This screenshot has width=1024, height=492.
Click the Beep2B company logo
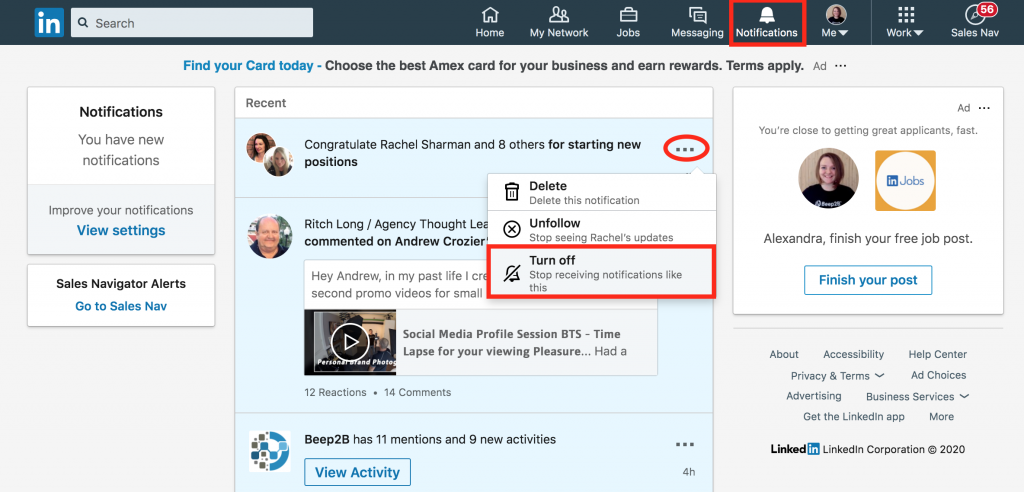tap(270, 451)
